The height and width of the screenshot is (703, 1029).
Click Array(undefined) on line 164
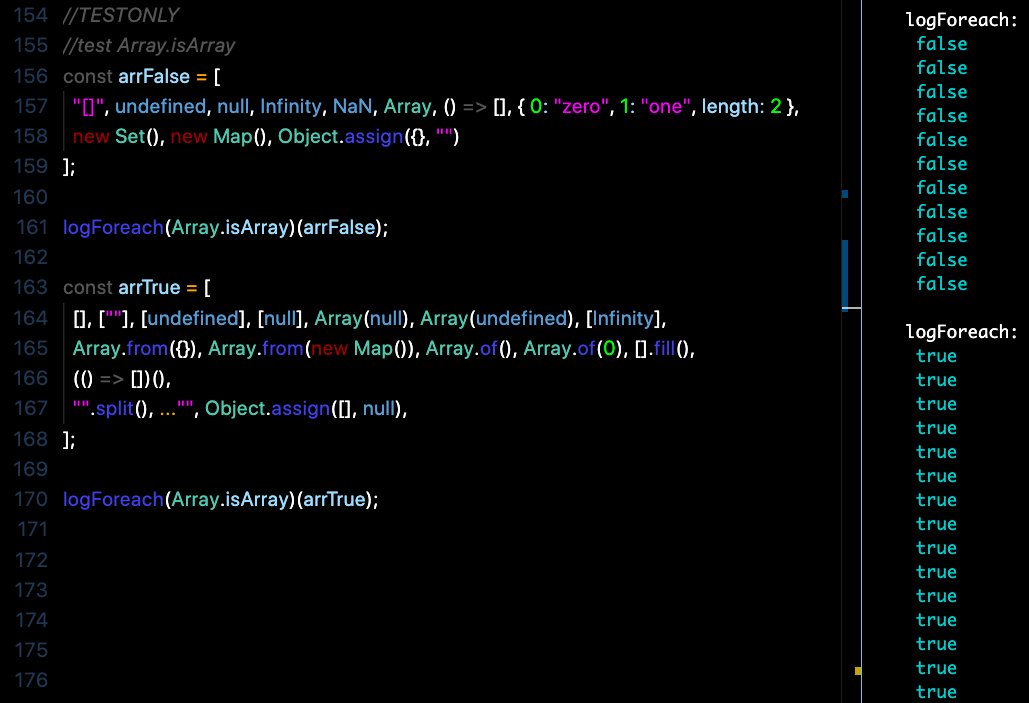pos(496,318)
